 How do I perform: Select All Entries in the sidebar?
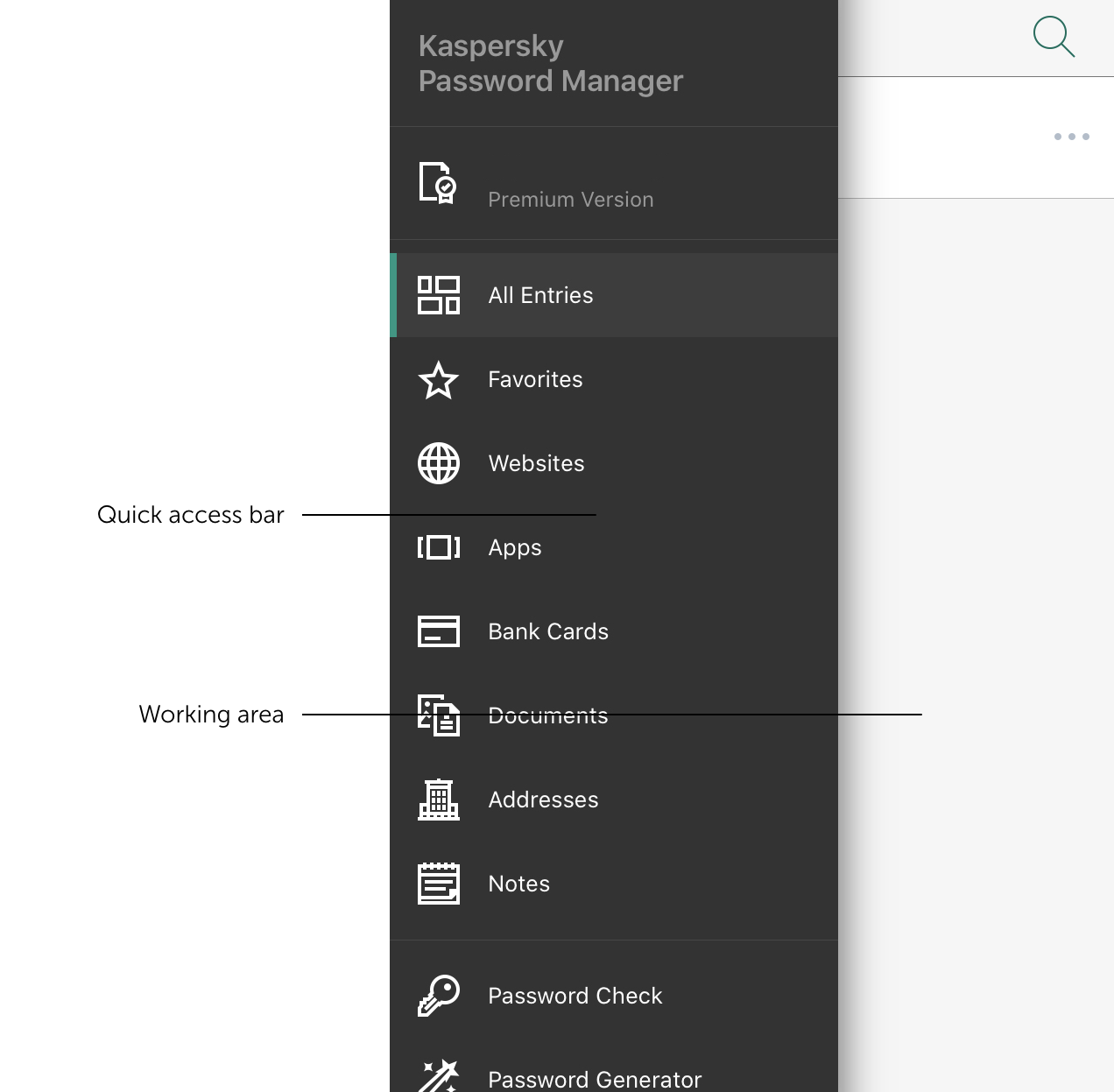(x=540, y=295)
